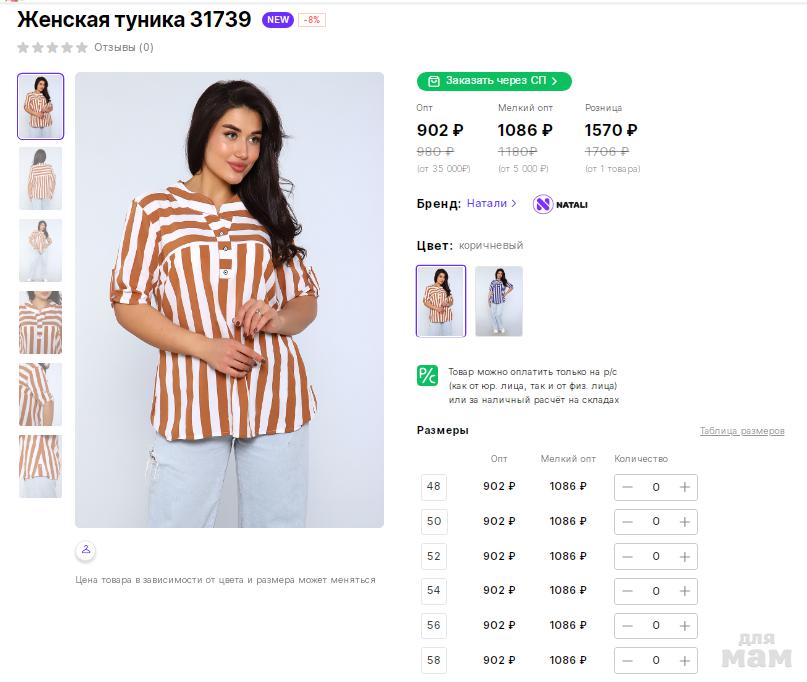Show the second thumbnail, back view

click(x=40, y=178)
